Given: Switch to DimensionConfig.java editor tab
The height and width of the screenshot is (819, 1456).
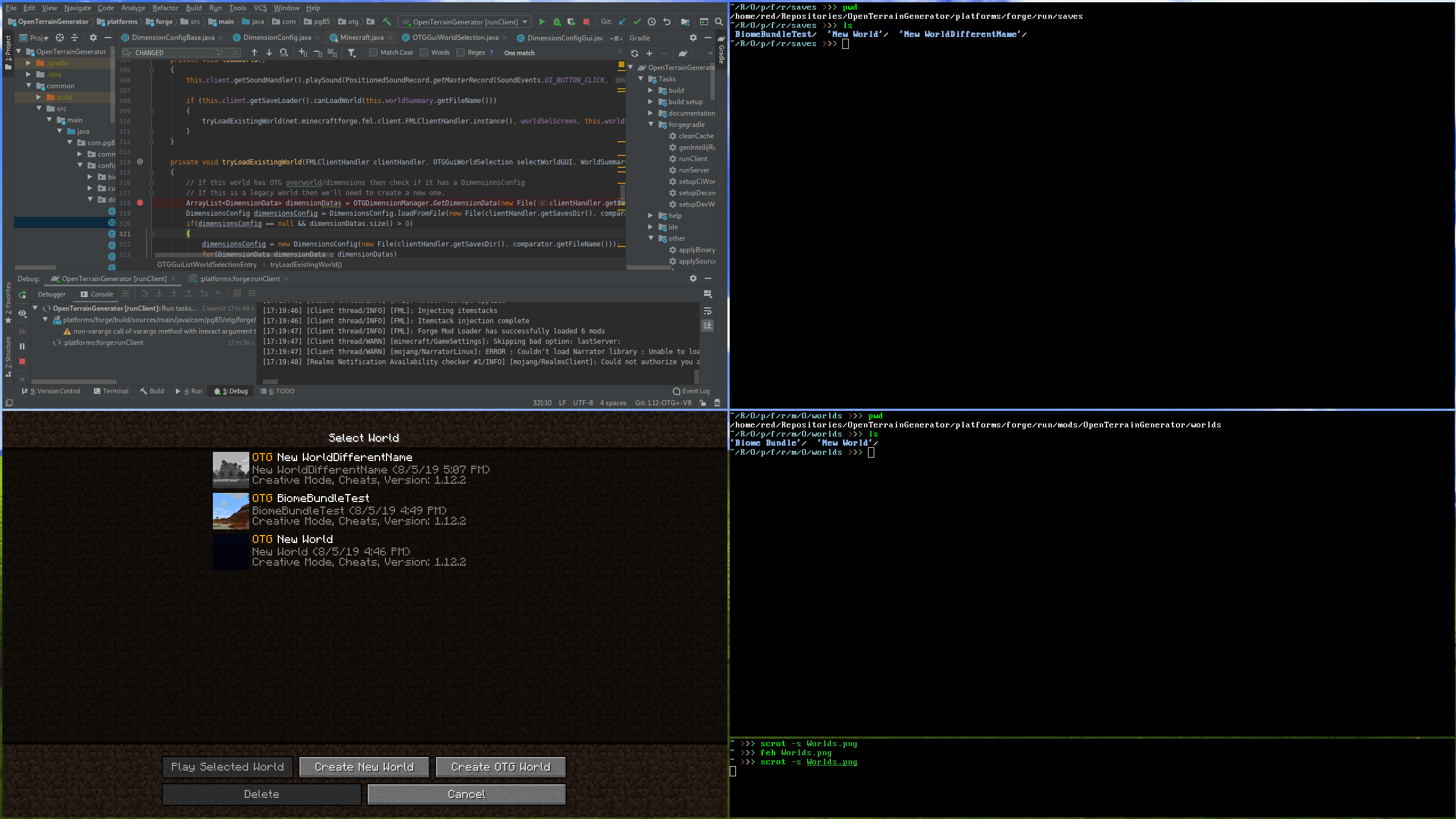Looking at the screenshot, I should [277, 38].
